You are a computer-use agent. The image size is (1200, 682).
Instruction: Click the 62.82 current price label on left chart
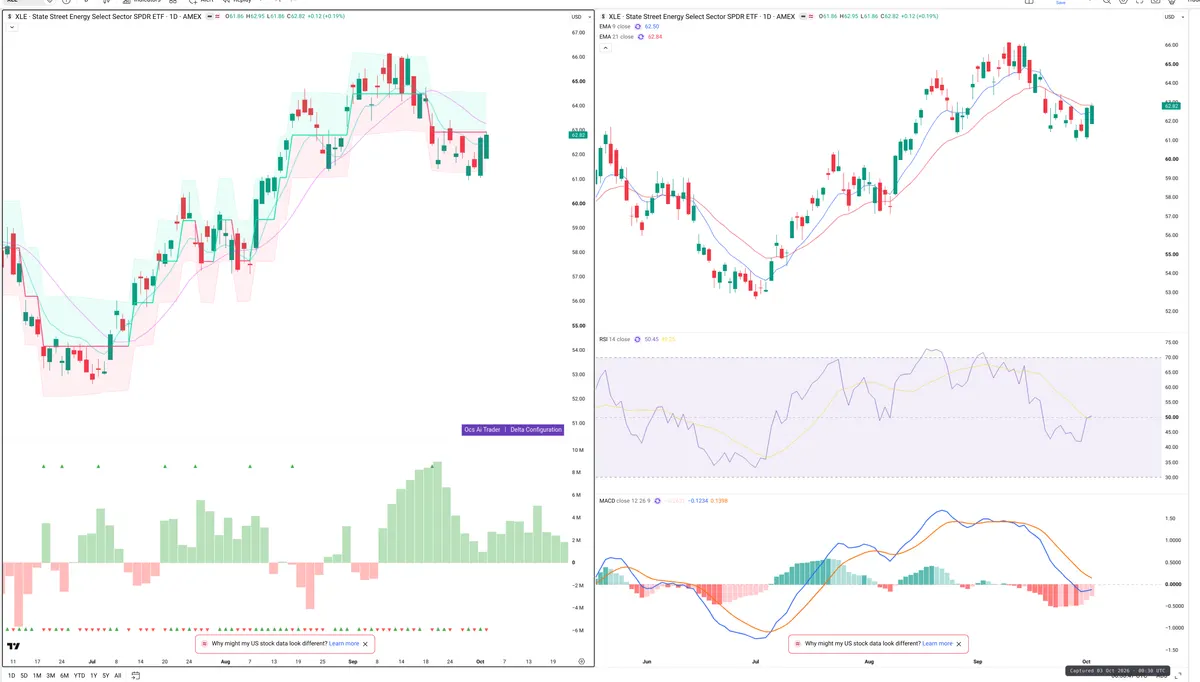click(x=578, y=135)
